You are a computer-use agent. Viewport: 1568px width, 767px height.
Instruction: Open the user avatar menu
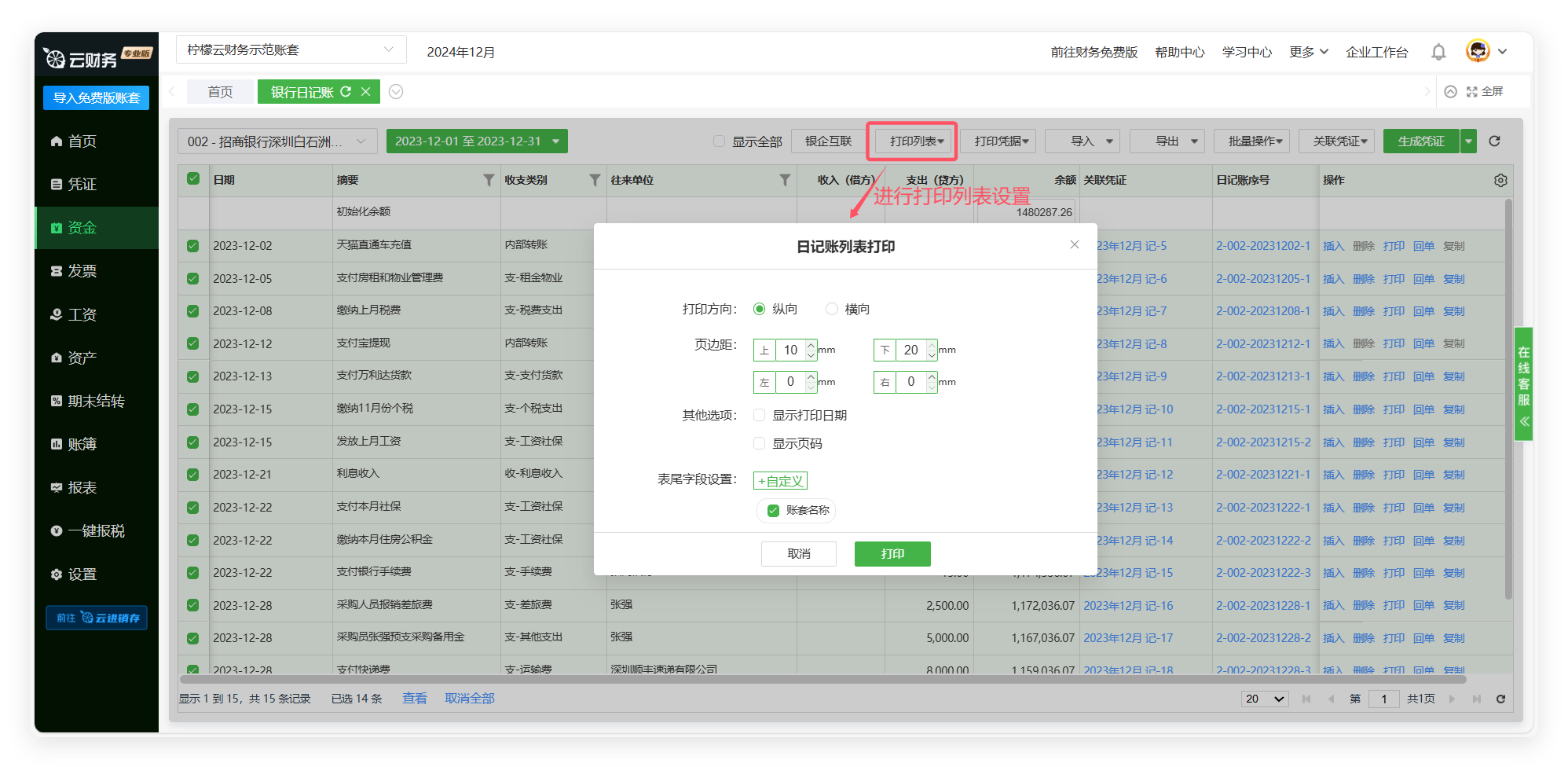pos(1478,52)
